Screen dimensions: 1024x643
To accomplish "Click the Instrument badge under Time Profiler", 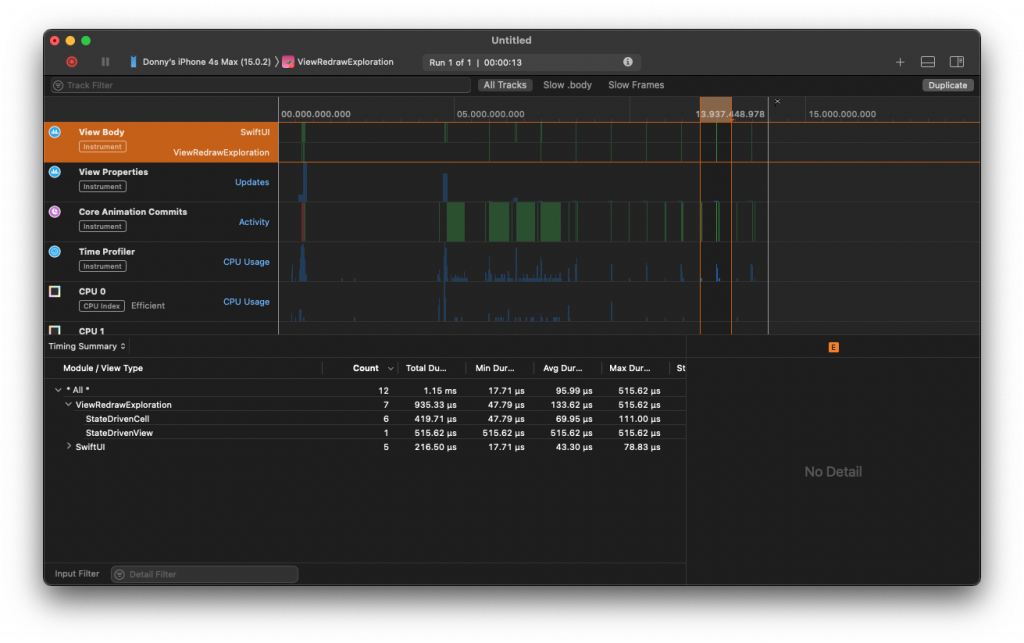I will pyautogui.click(x=103, y=266).
